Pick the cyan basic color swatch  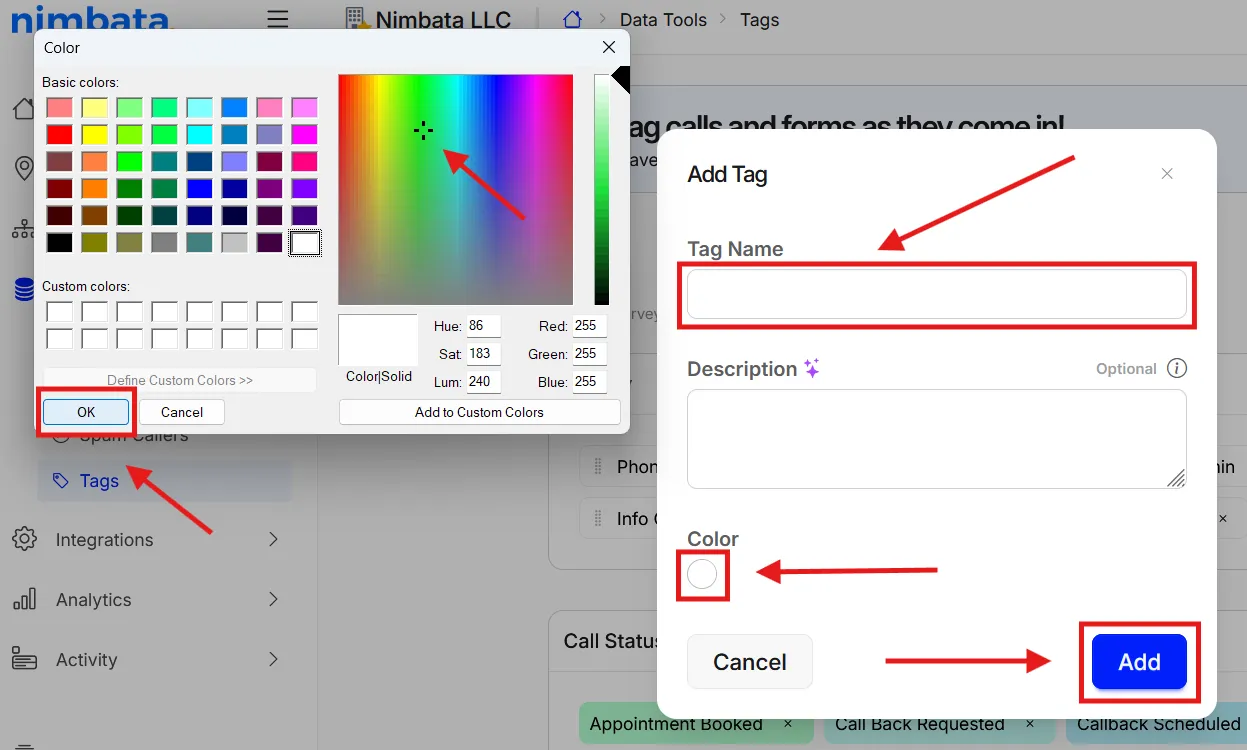[199, 134]
